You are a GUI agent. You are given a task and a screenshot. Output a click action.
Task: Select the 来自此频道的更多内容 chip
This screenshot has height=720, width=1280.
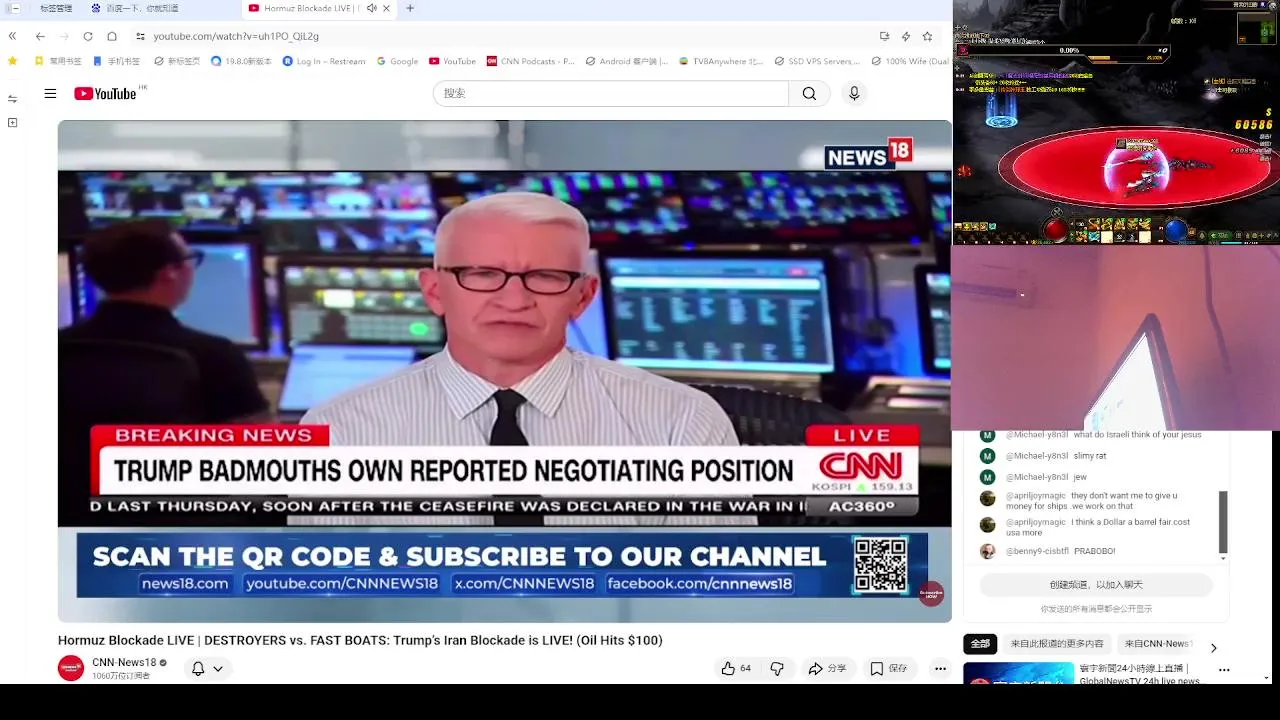click(1057, 644)
